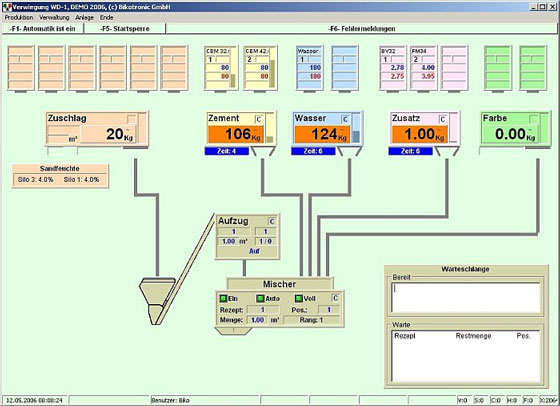
Task: Click the C box in Wasser scale
Action: pos(345,119)
